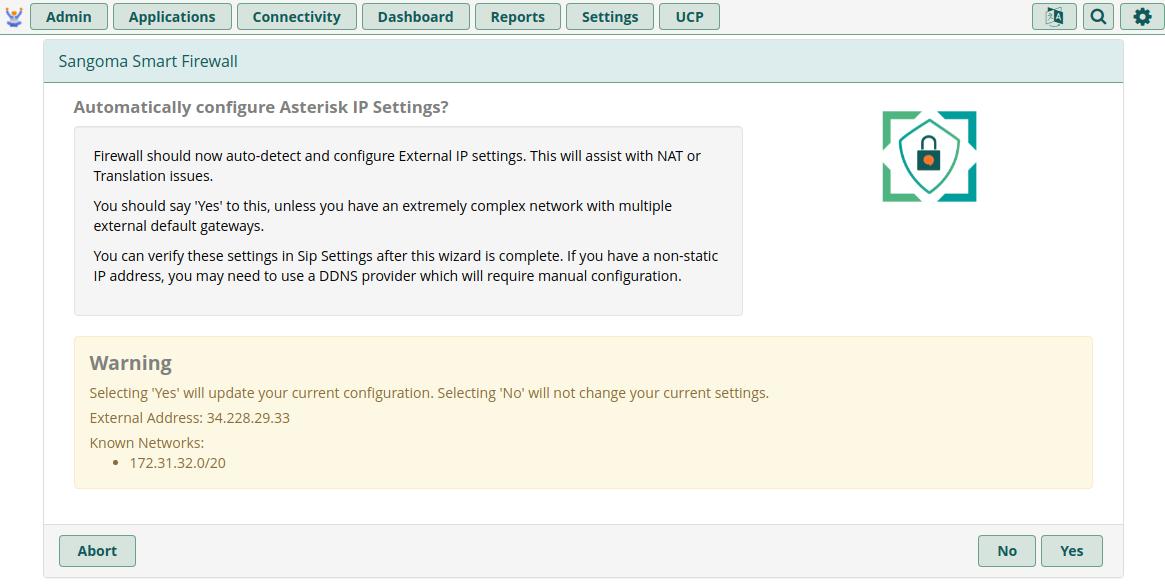Choose No to keep current settings

[1007, 551]
